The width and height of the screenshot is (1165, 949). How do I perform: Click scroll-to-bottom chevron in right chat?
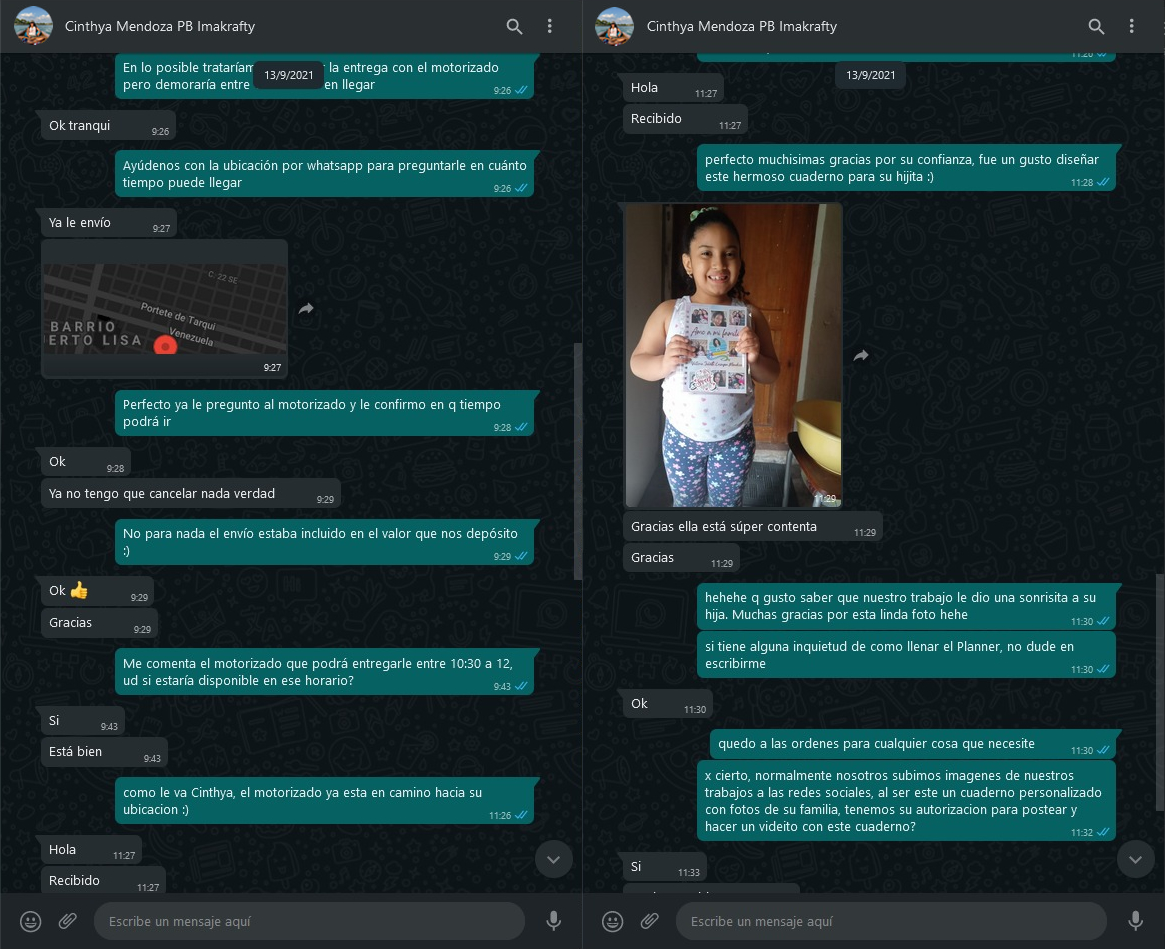[1135, 859]
